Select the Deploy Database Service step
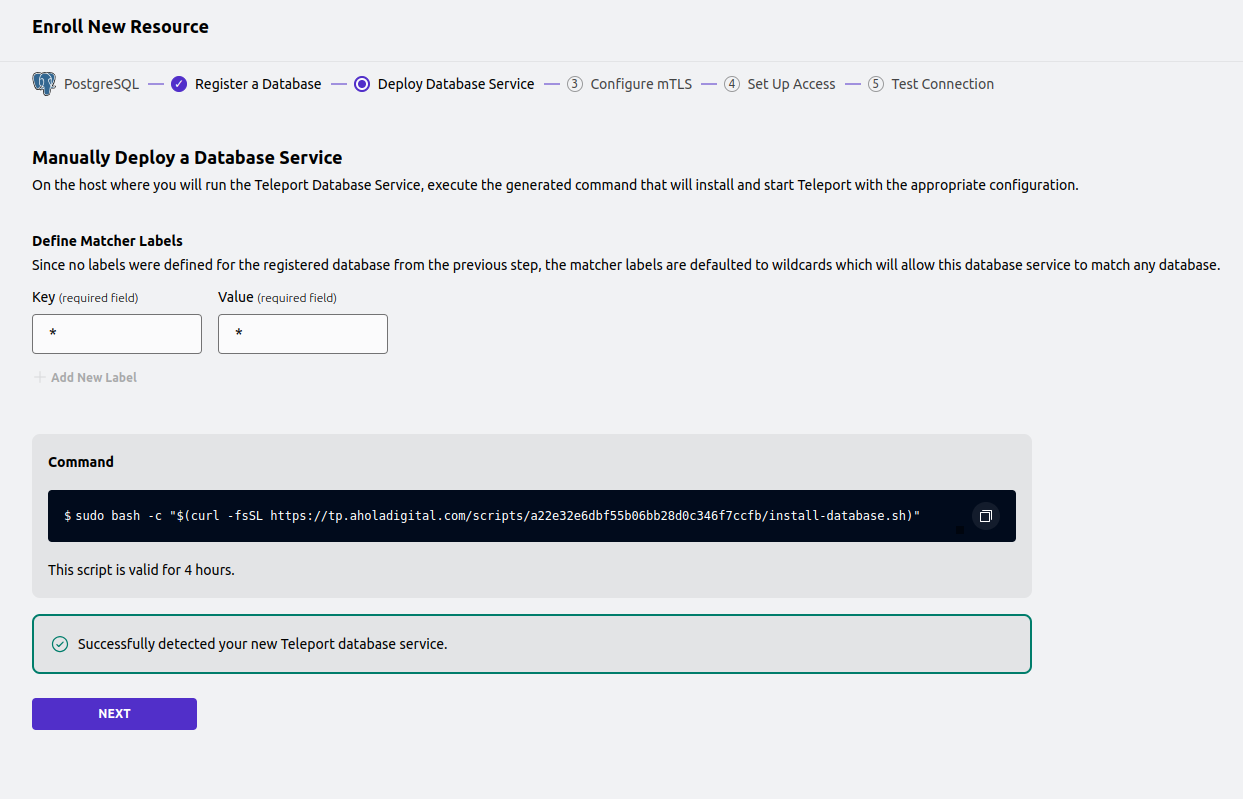The image size is (1243, 799). click(x=456, y=84)
